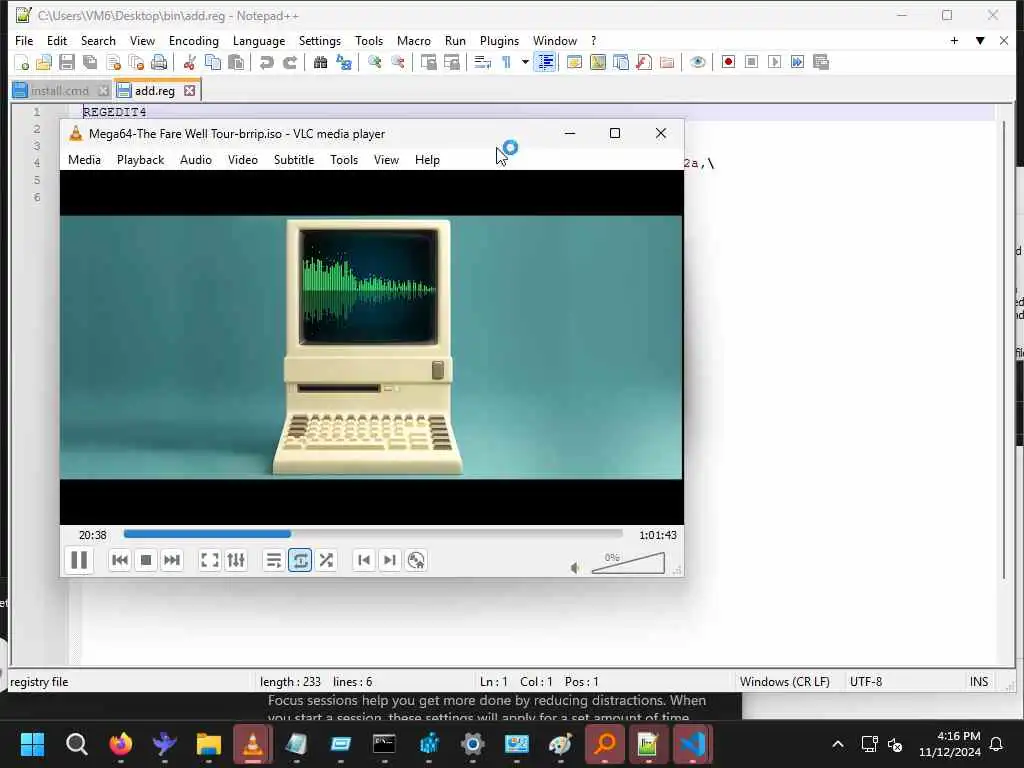
Task: Open Notepad++ tab list dropdown arrow
Action: [x=980, y=40]
